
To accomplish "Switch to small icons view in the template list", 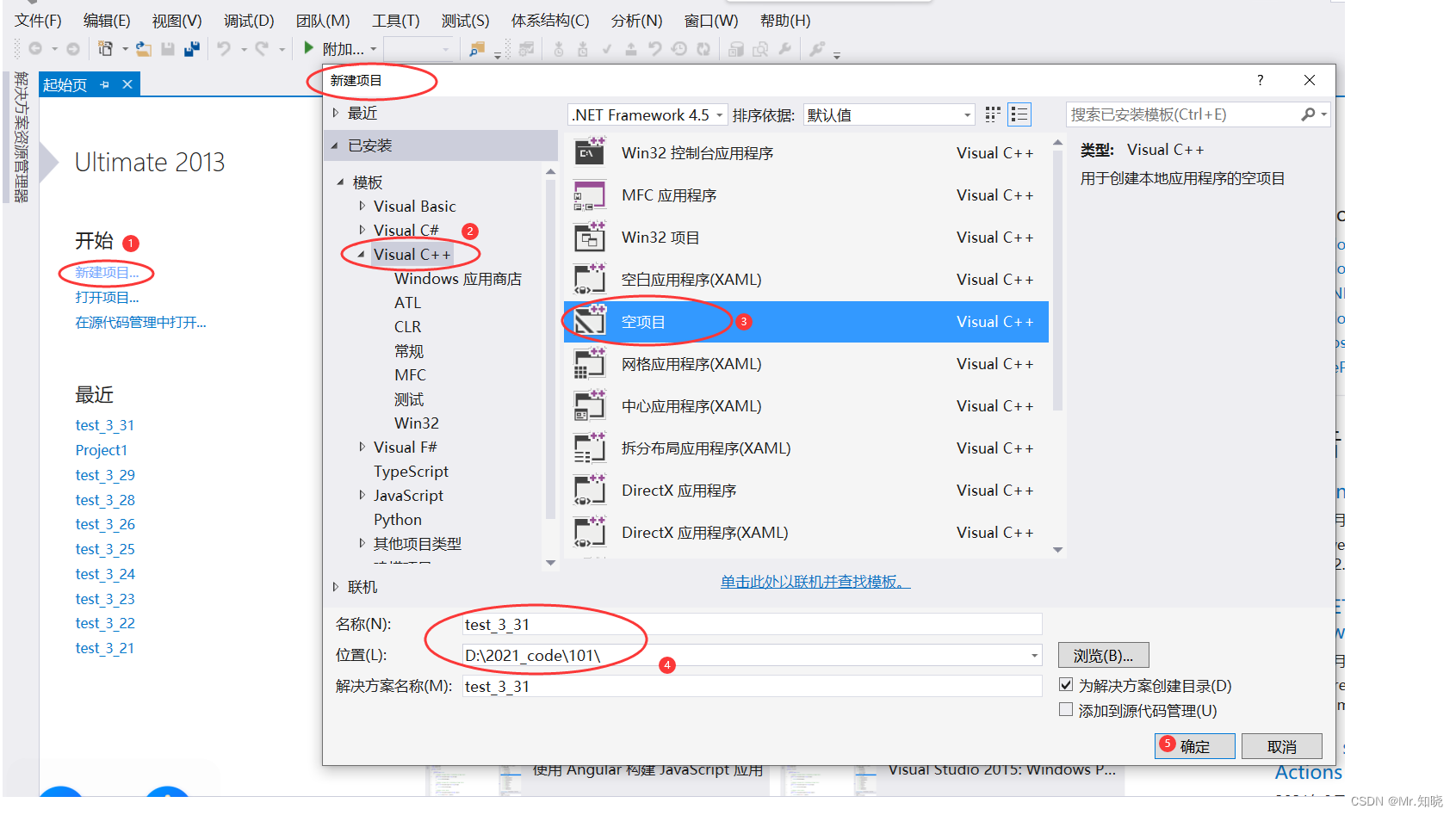I will 993,114.
